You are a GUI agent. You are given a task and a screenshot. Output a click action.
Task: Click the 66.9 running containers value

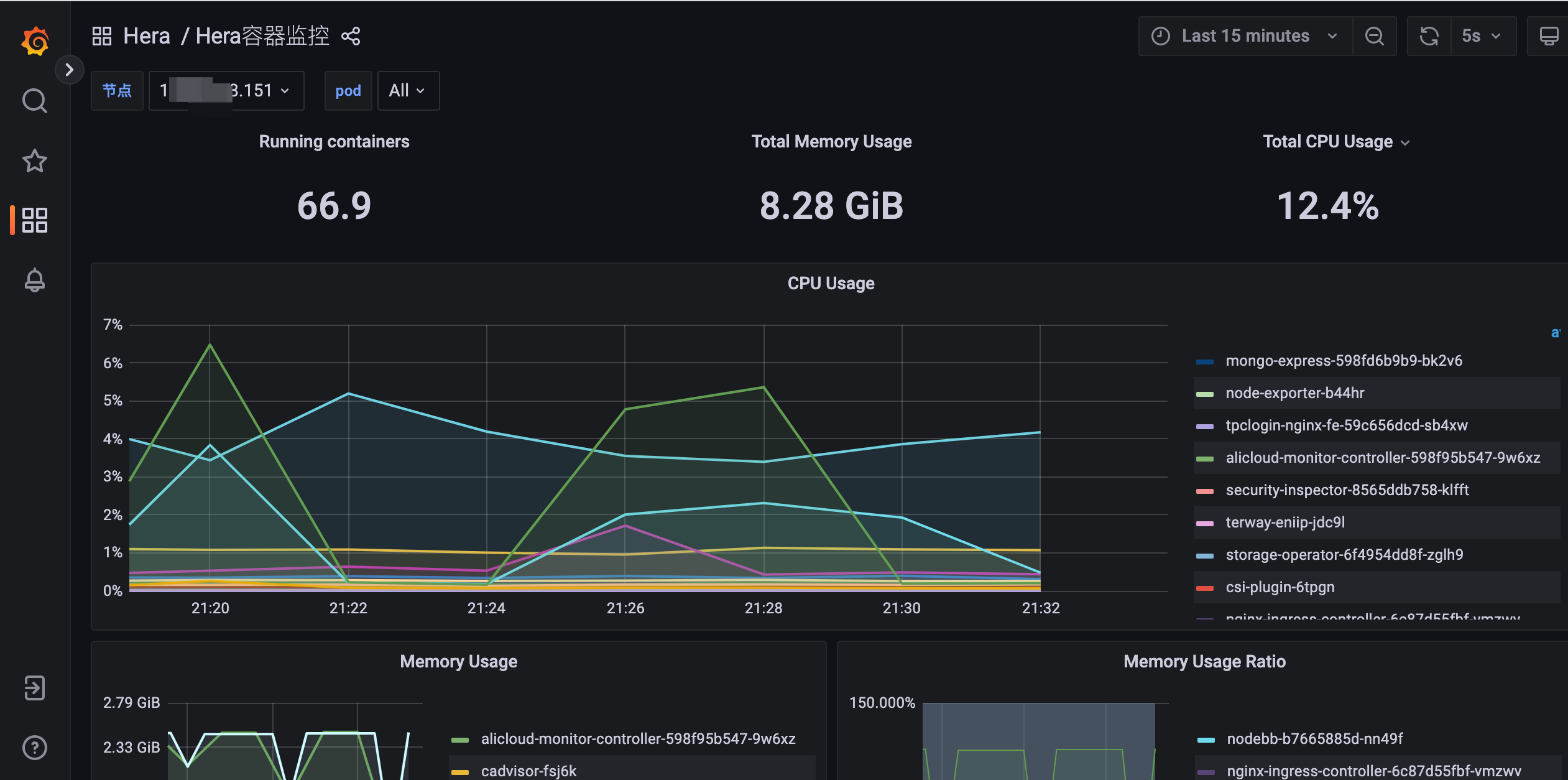(334, 206)
